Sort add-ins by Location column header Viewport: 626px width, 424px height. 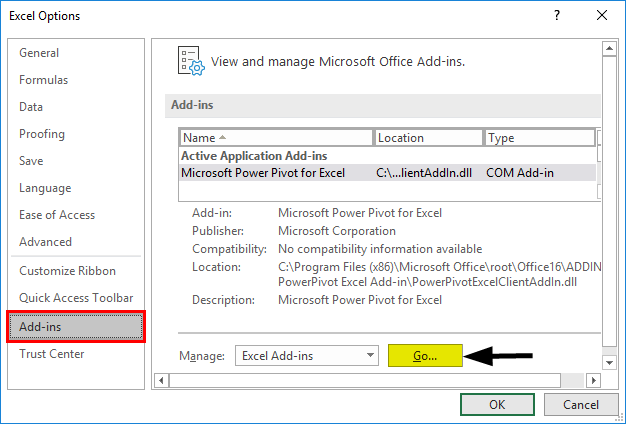coord(428,138)
